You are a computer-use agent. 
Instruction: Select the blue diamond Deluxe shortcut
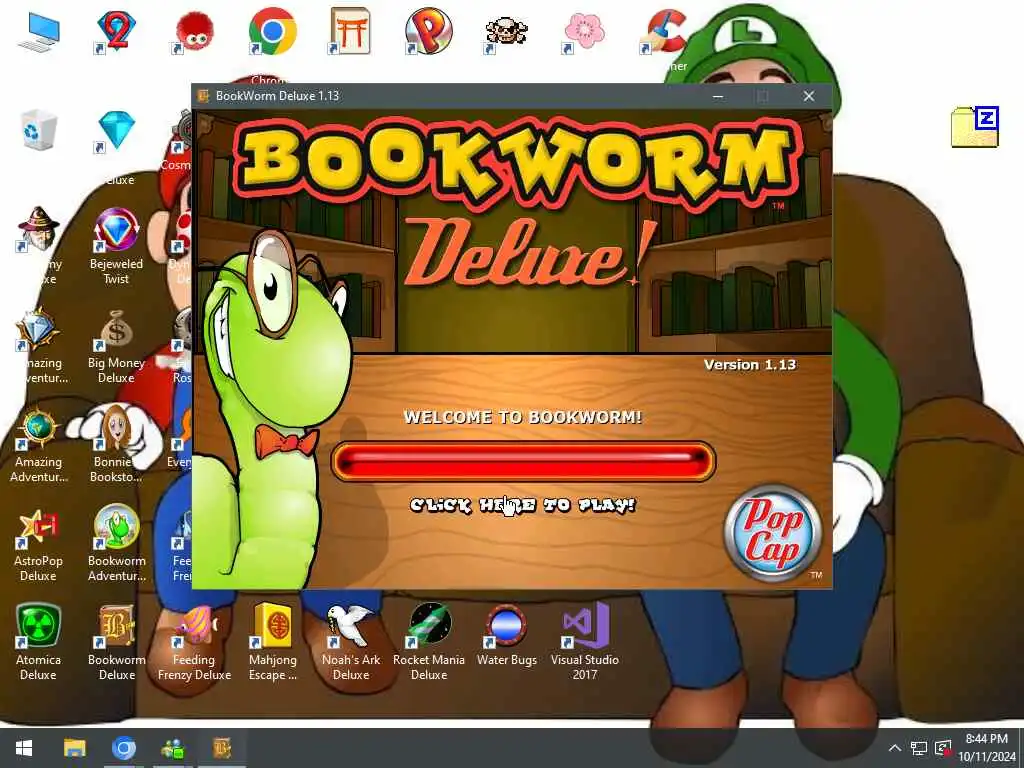[x=116, y=133]
